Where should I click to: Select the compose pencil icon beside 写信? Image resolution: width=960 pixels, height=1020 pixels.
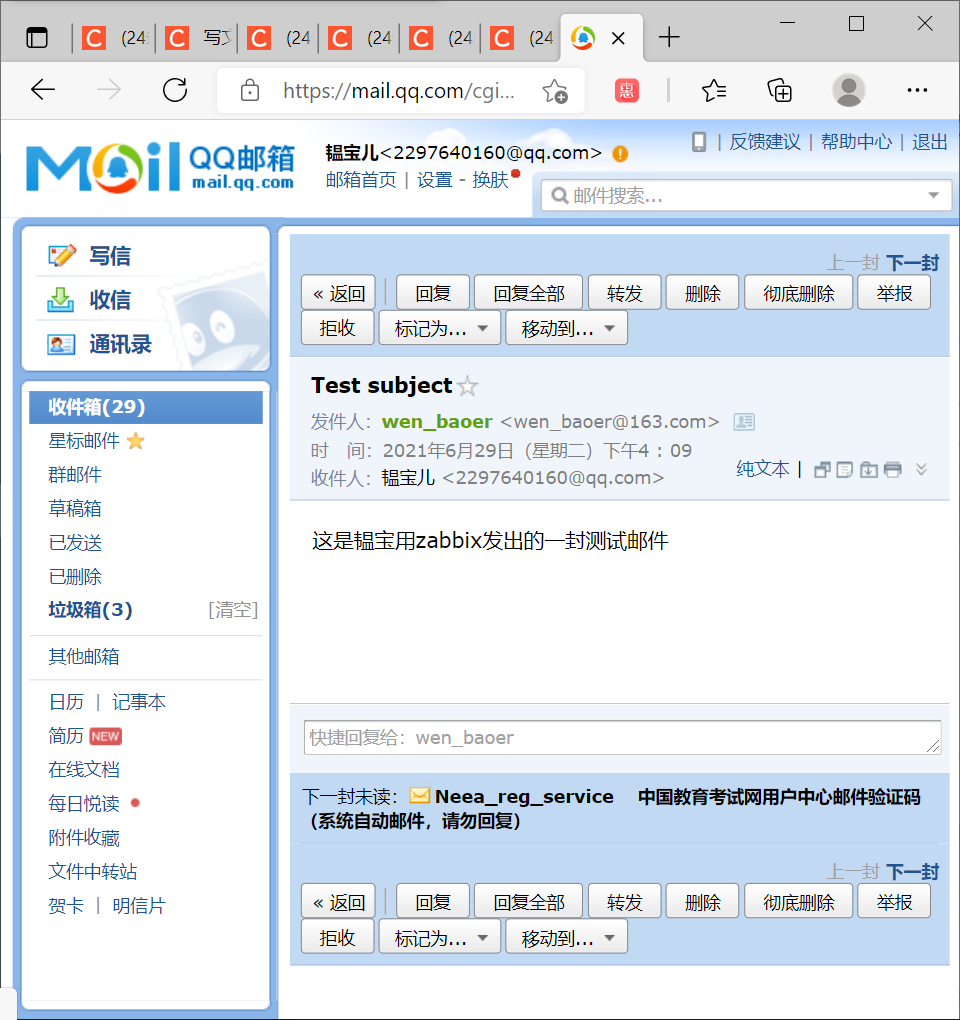coord(62,256)
